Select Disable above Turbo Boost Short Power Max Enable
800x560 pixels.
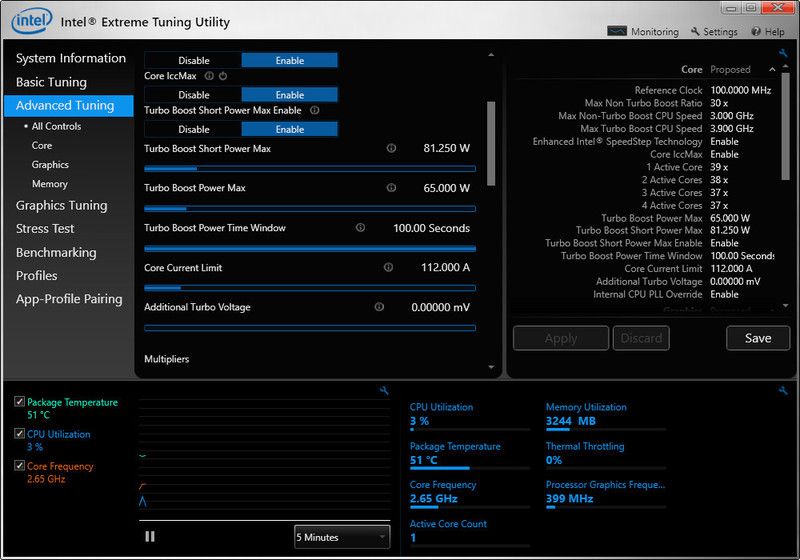[x=193, y=95]
